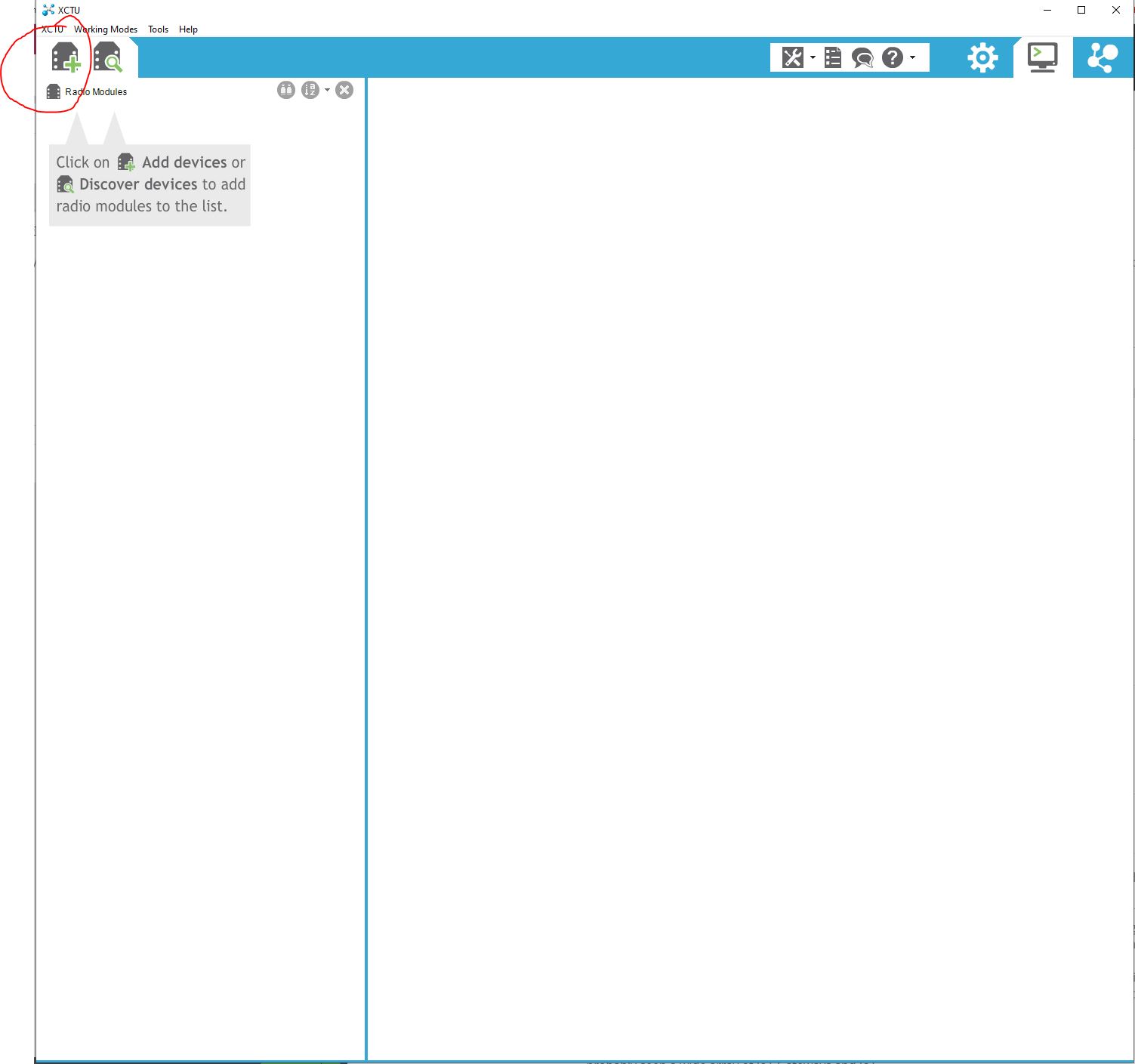Expand the Help icon dropdown arrow

(x=912, y=57)
